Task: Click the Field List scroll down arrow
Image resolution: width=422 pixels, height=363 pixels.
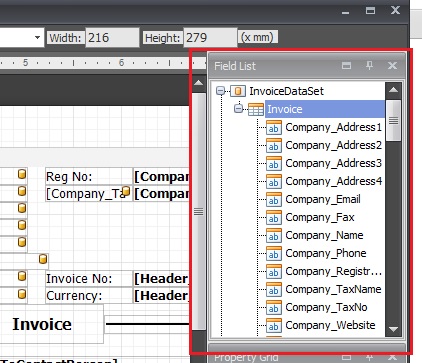Action: click(x=393, y=329)
